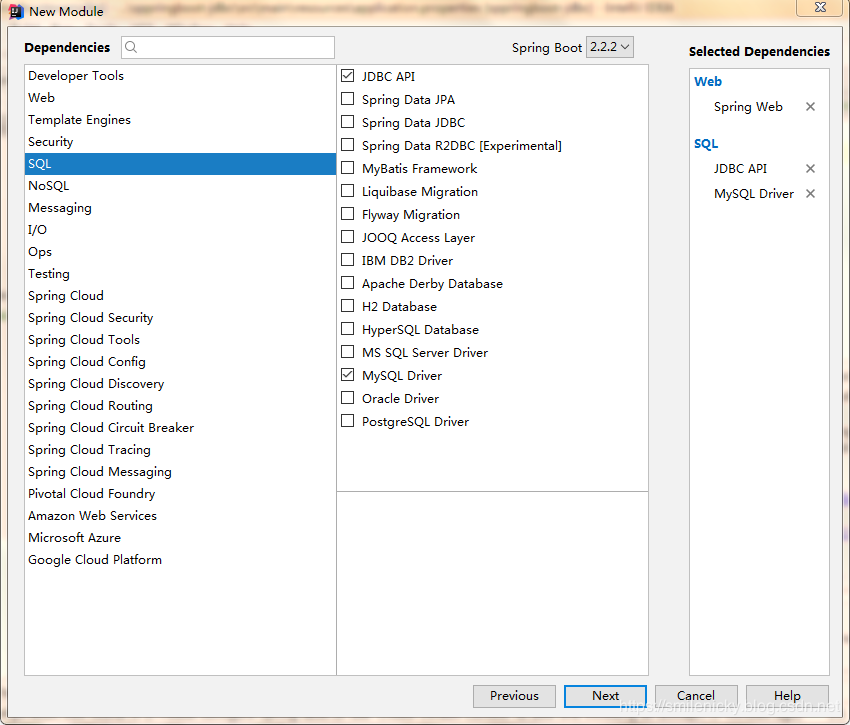Select Amazon Web Services category
This screenshot has height=725, width=850.
point(180,516)
